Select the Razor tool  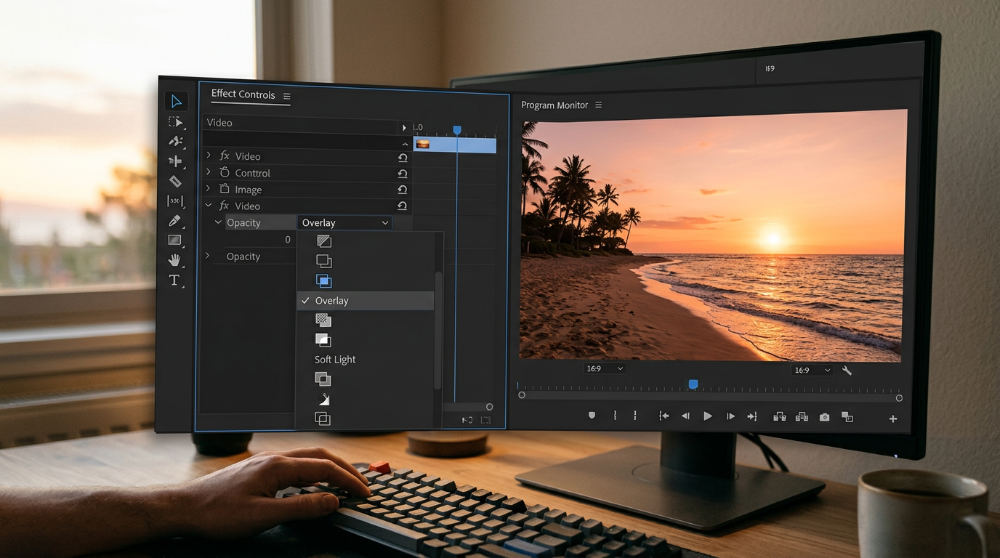(175, 182)
